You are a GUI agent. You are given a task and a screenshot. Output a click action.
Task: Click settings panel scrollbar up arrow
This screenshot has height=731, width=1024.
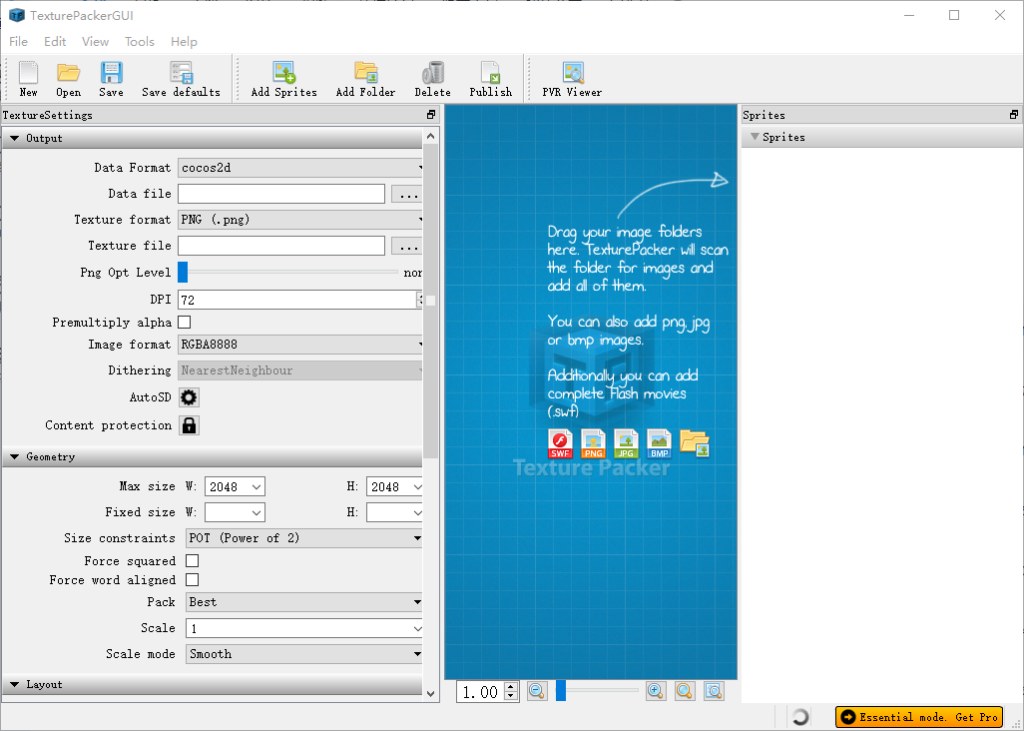click(430, 136)
